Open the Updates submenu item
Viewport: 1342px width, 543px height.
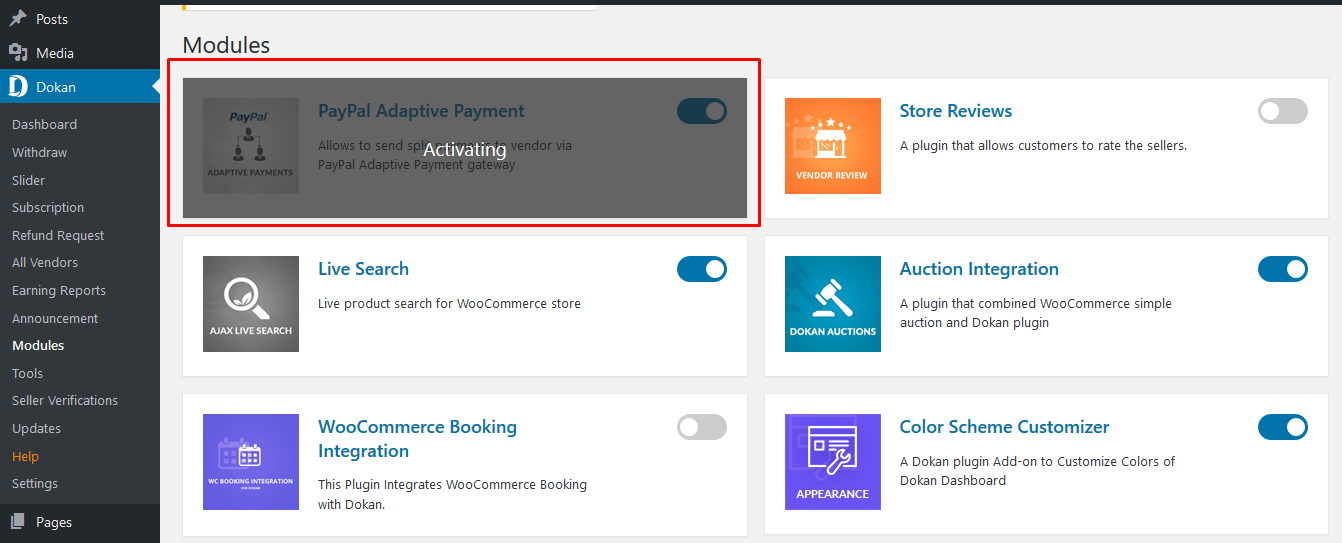click(36, 428)
